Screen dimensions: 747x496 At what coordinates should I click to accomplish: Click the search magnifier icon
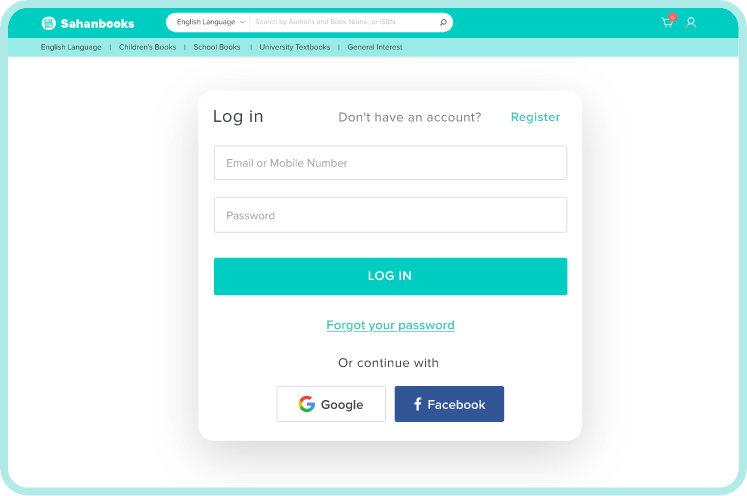pyautogui.click(x=443, y=22)
